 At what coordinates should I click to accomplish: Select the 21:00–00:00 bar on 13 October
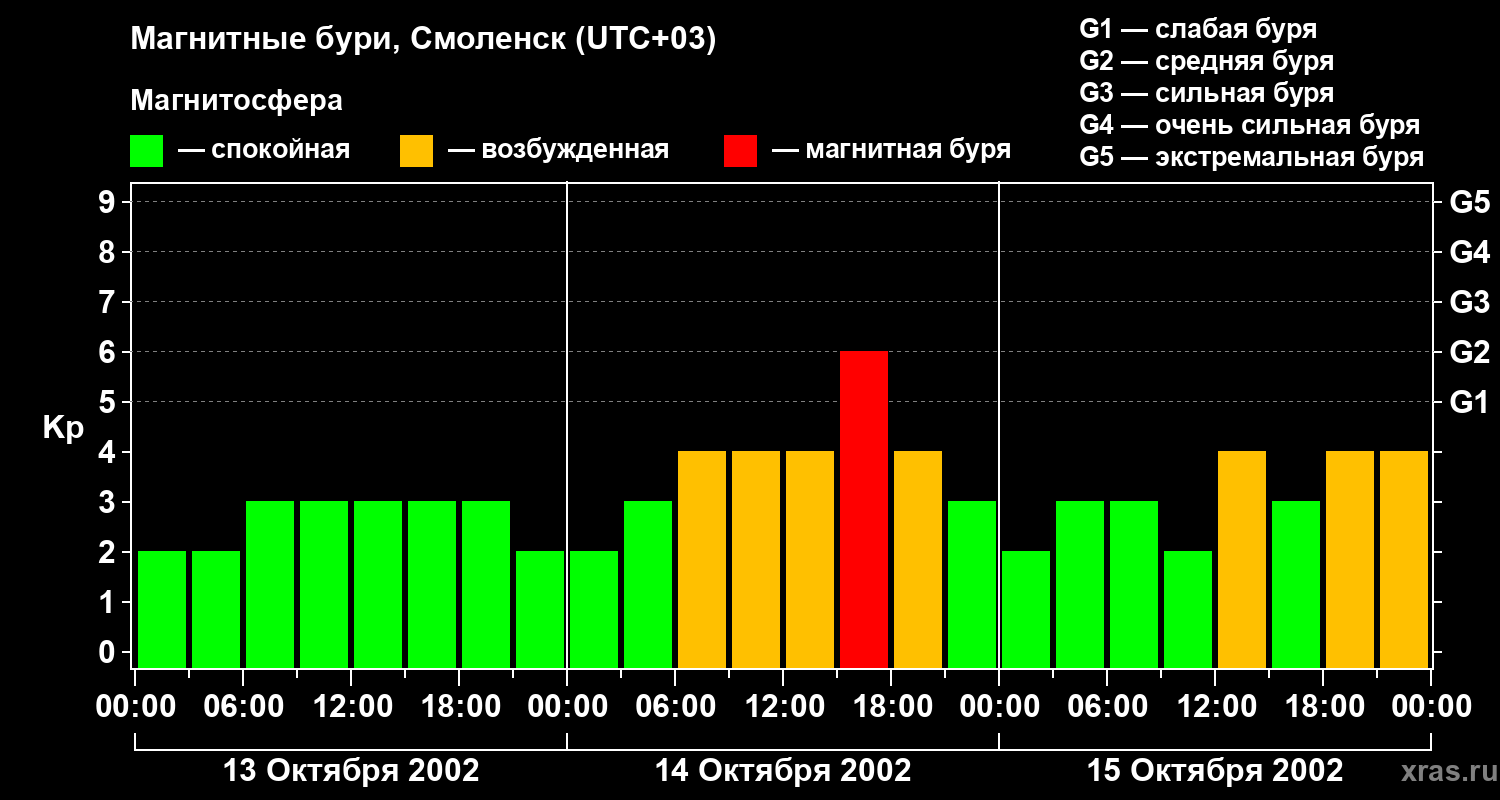tap(540, 609)
